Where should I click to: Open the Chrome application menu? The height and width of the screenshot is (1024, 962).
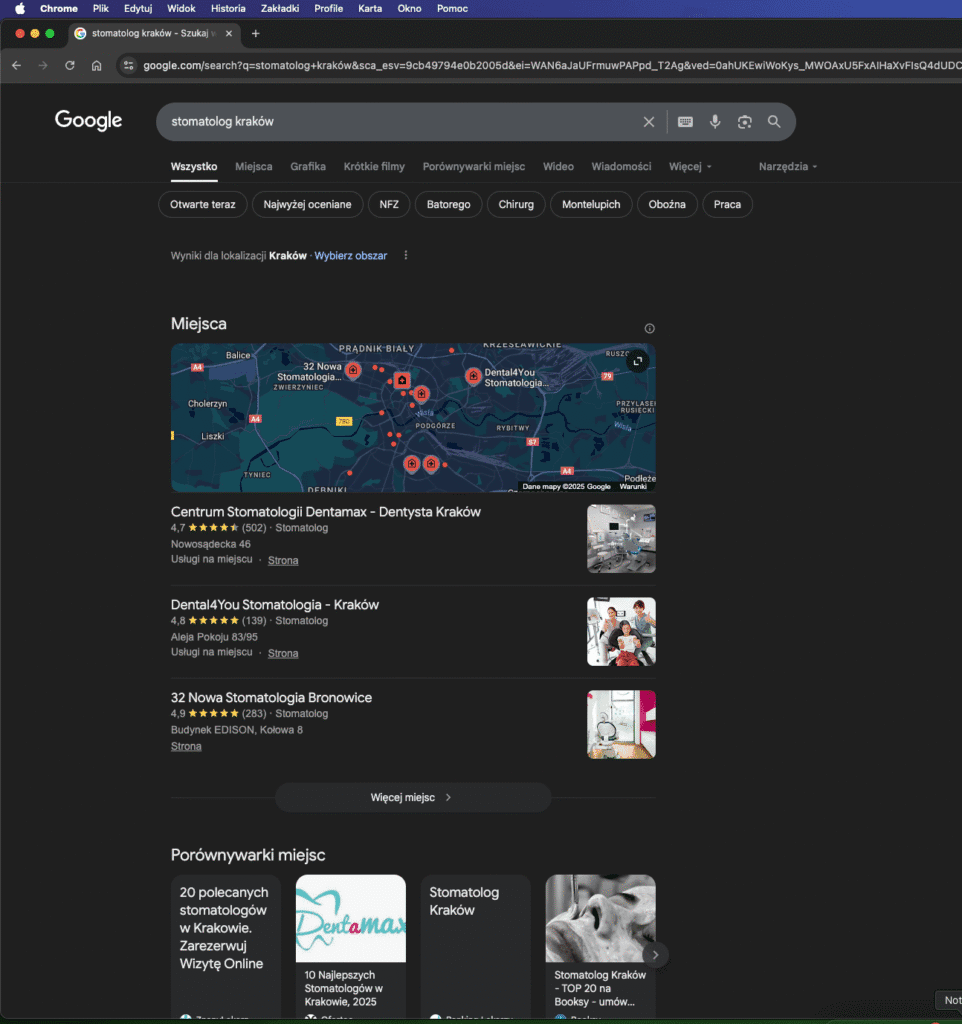pos(59,8)
